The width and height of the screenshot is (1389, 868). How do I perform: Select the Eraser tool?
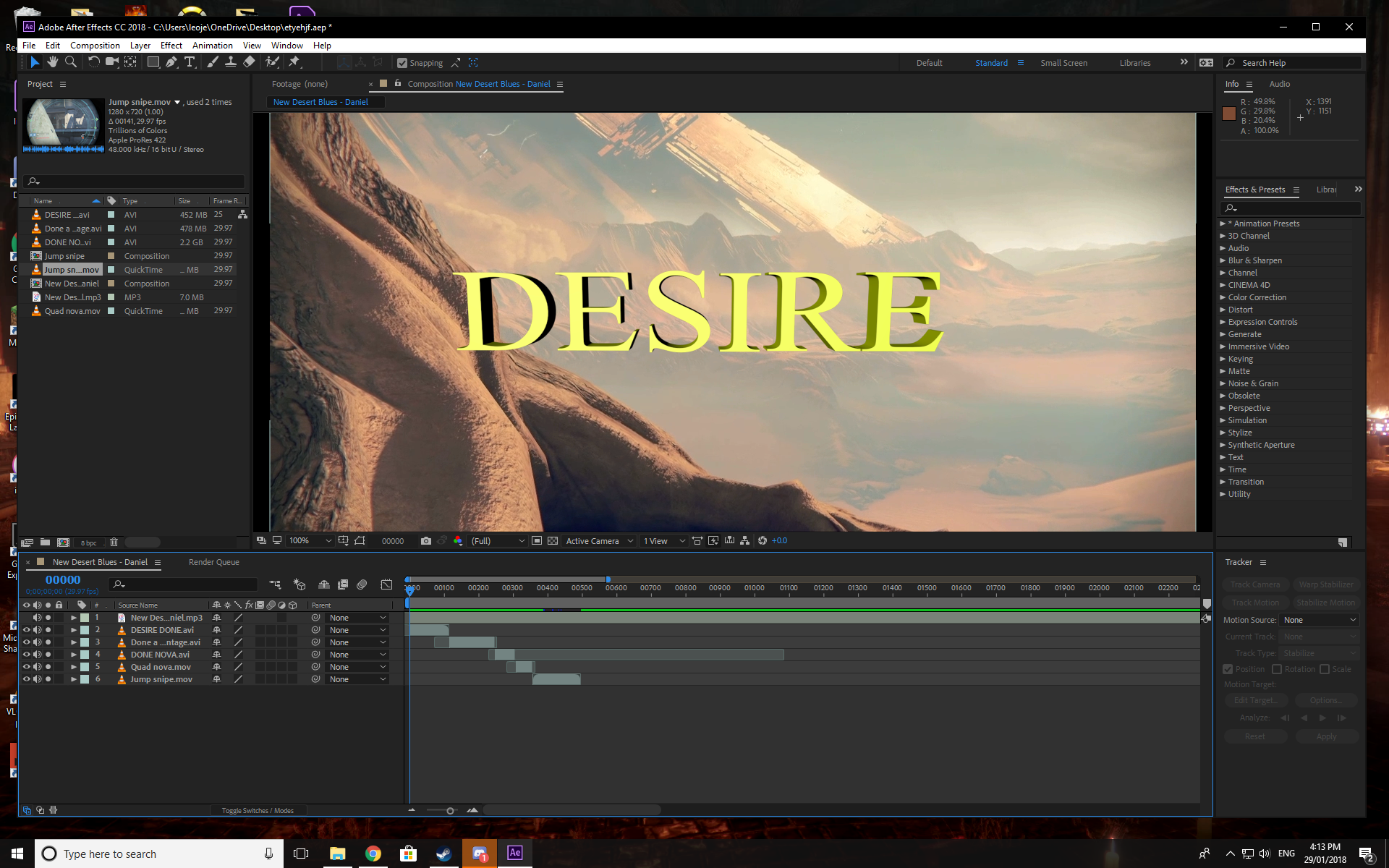[x=249, y=63]
